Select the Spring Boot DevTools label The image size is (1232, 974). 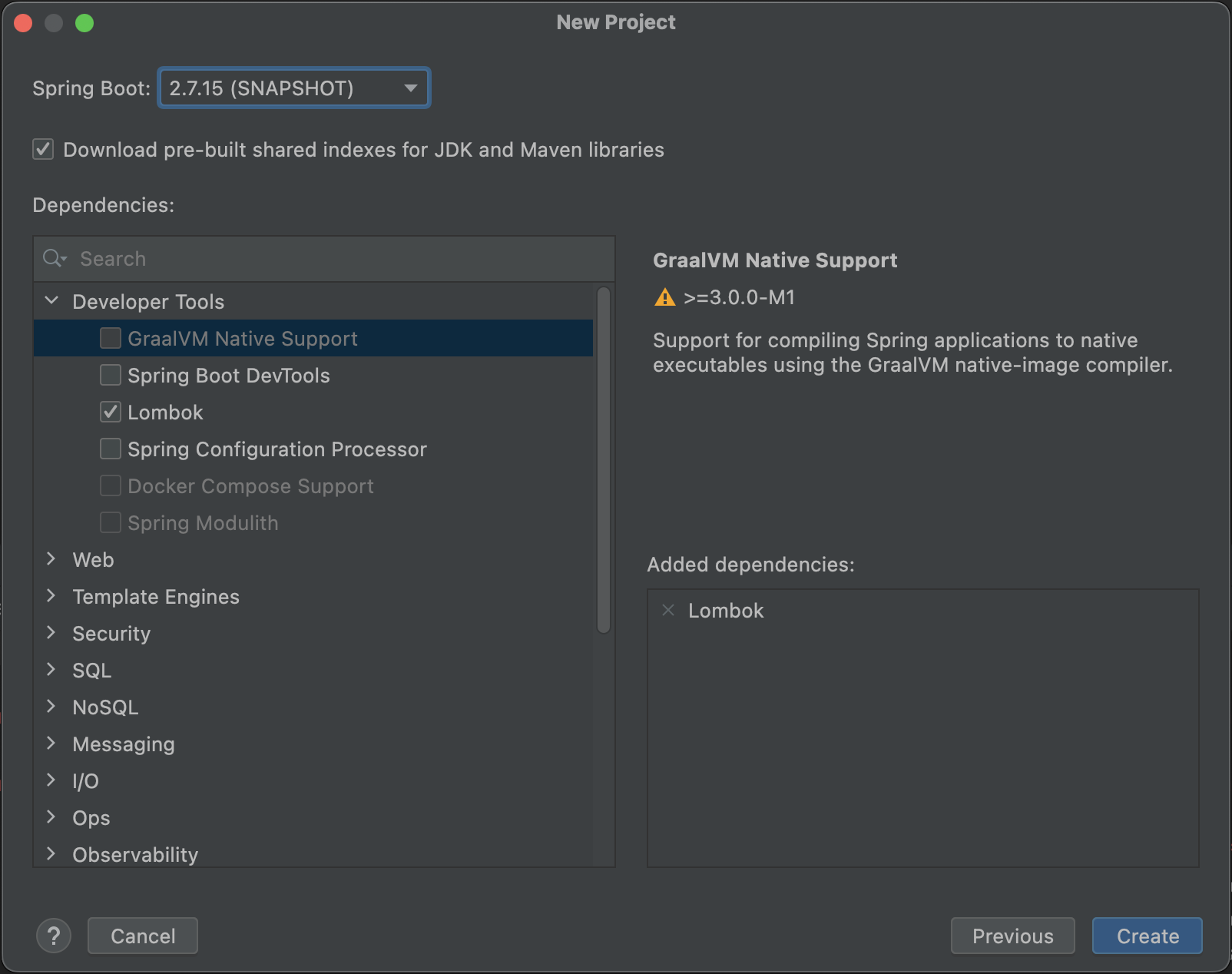click(x=229, y=376)
